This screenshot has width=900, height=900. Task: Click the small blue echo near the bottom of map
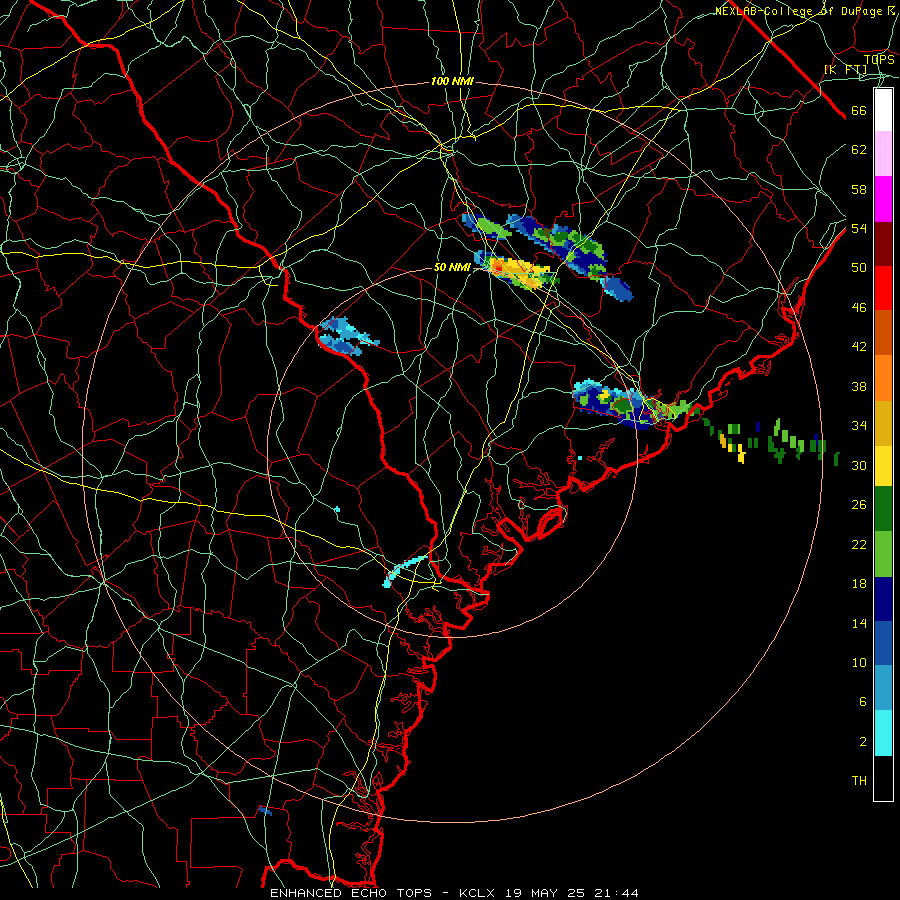[265, 810]
